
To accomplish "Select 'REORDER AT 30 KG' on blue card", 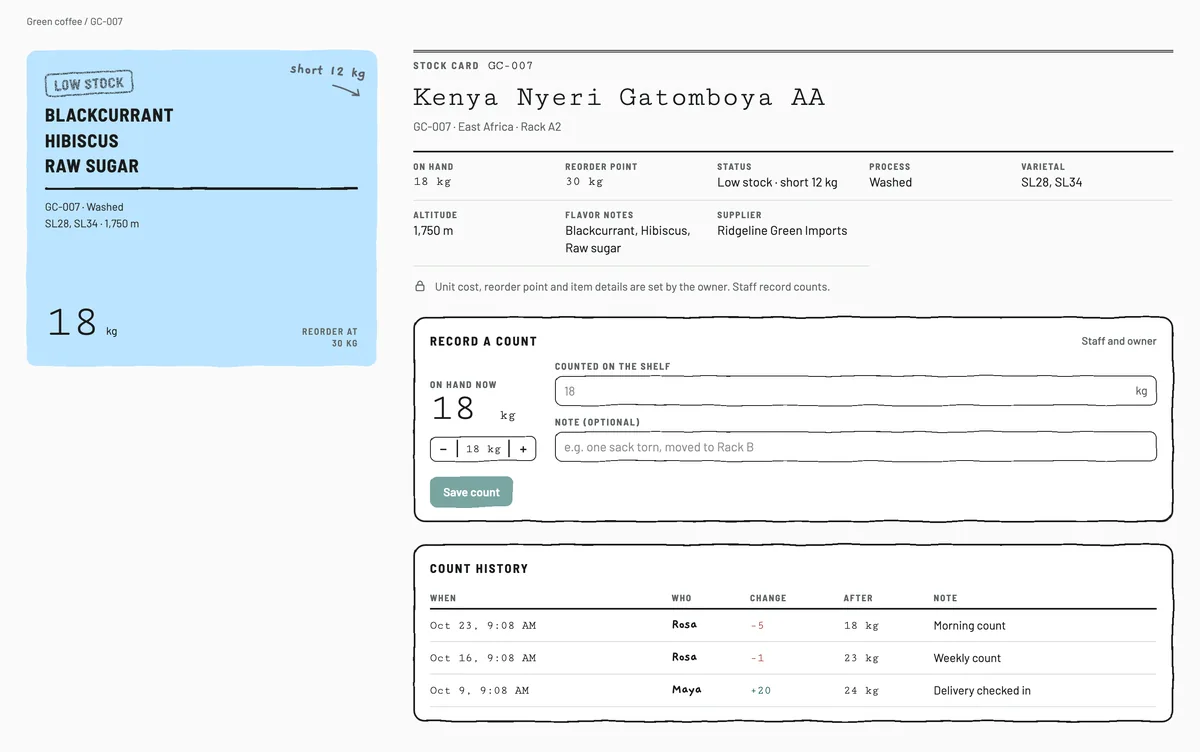I will point(329,337).
